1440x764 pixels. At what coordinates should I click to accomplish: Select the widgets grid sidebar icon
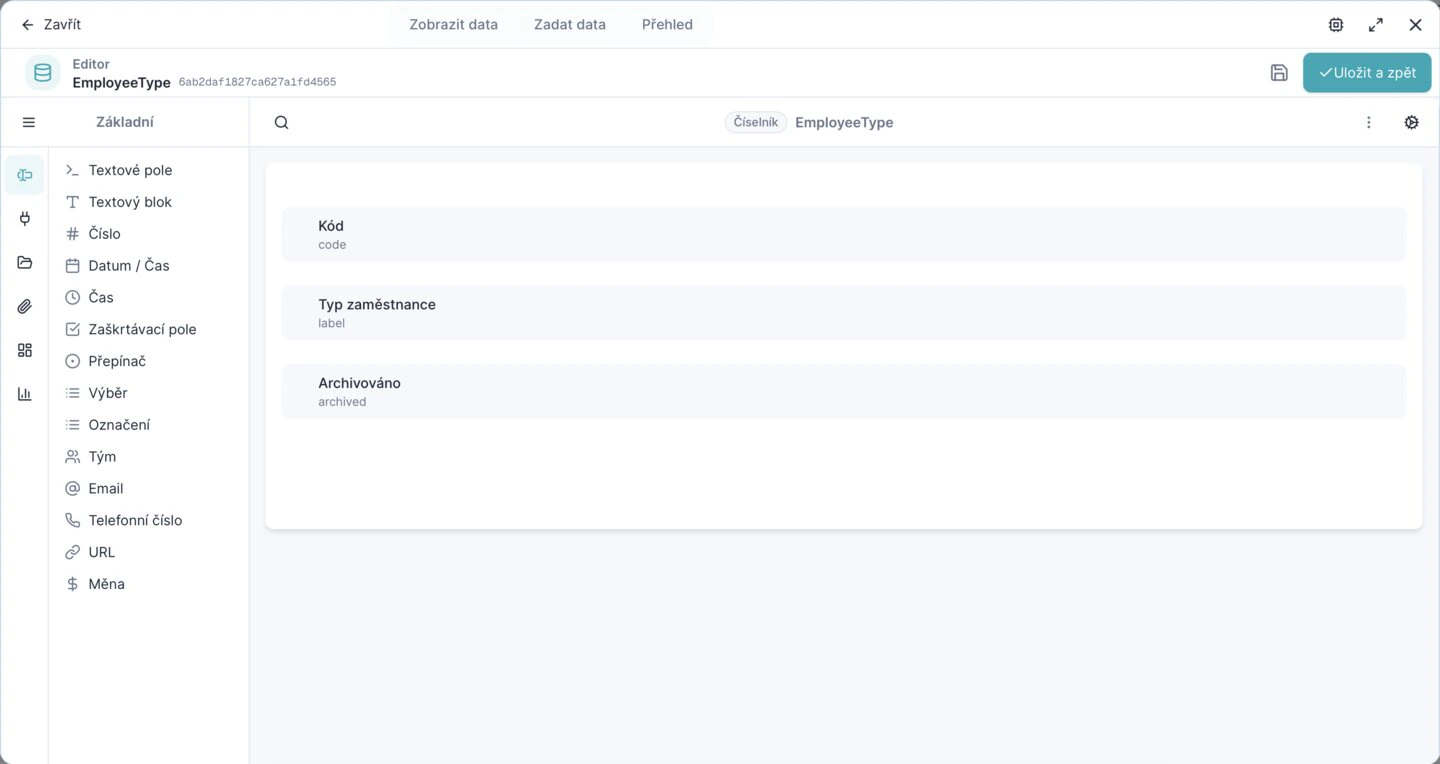[x=25, y=350]
